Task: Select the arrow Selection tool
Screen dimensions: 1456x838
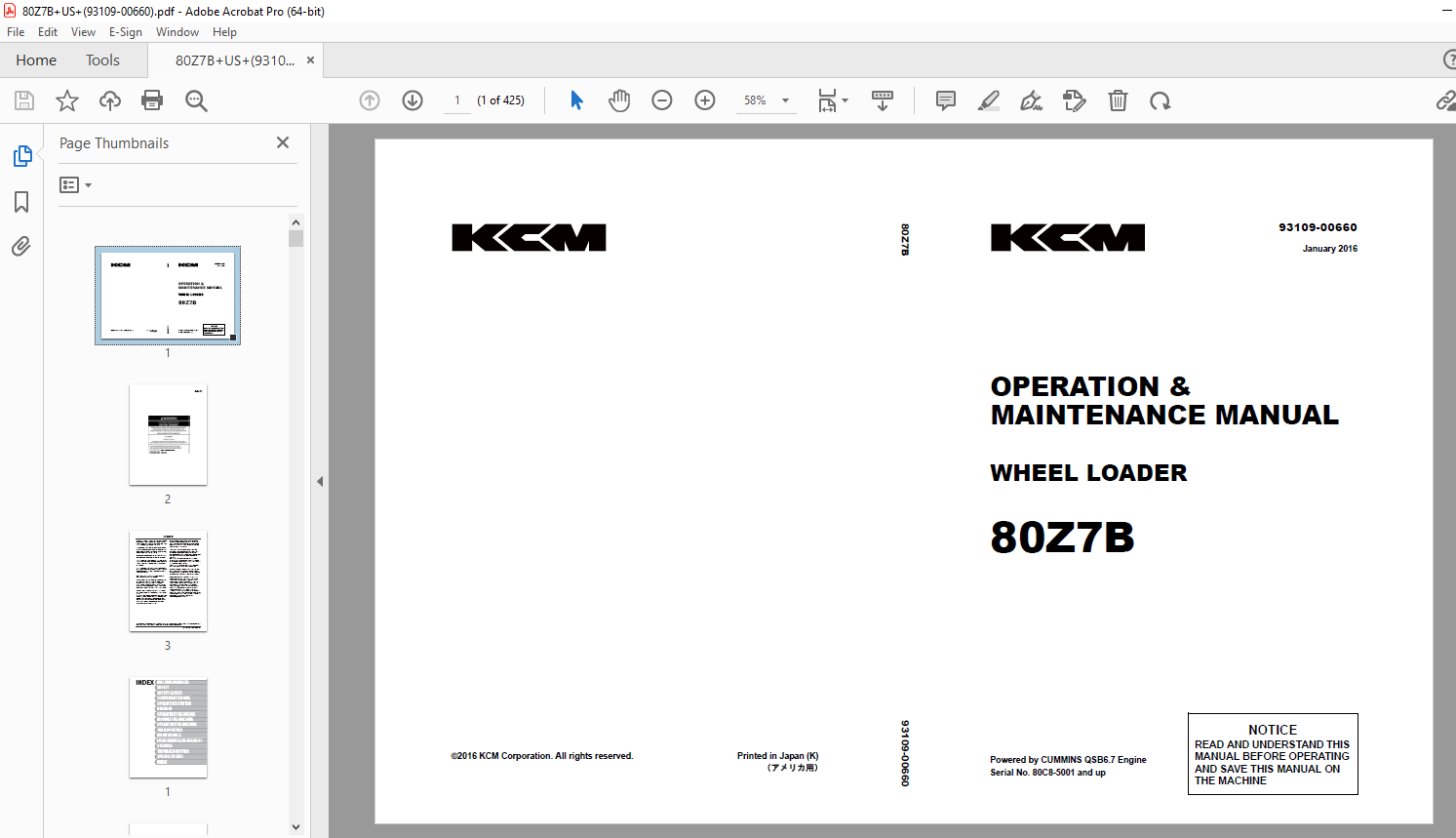Action: 576,100
